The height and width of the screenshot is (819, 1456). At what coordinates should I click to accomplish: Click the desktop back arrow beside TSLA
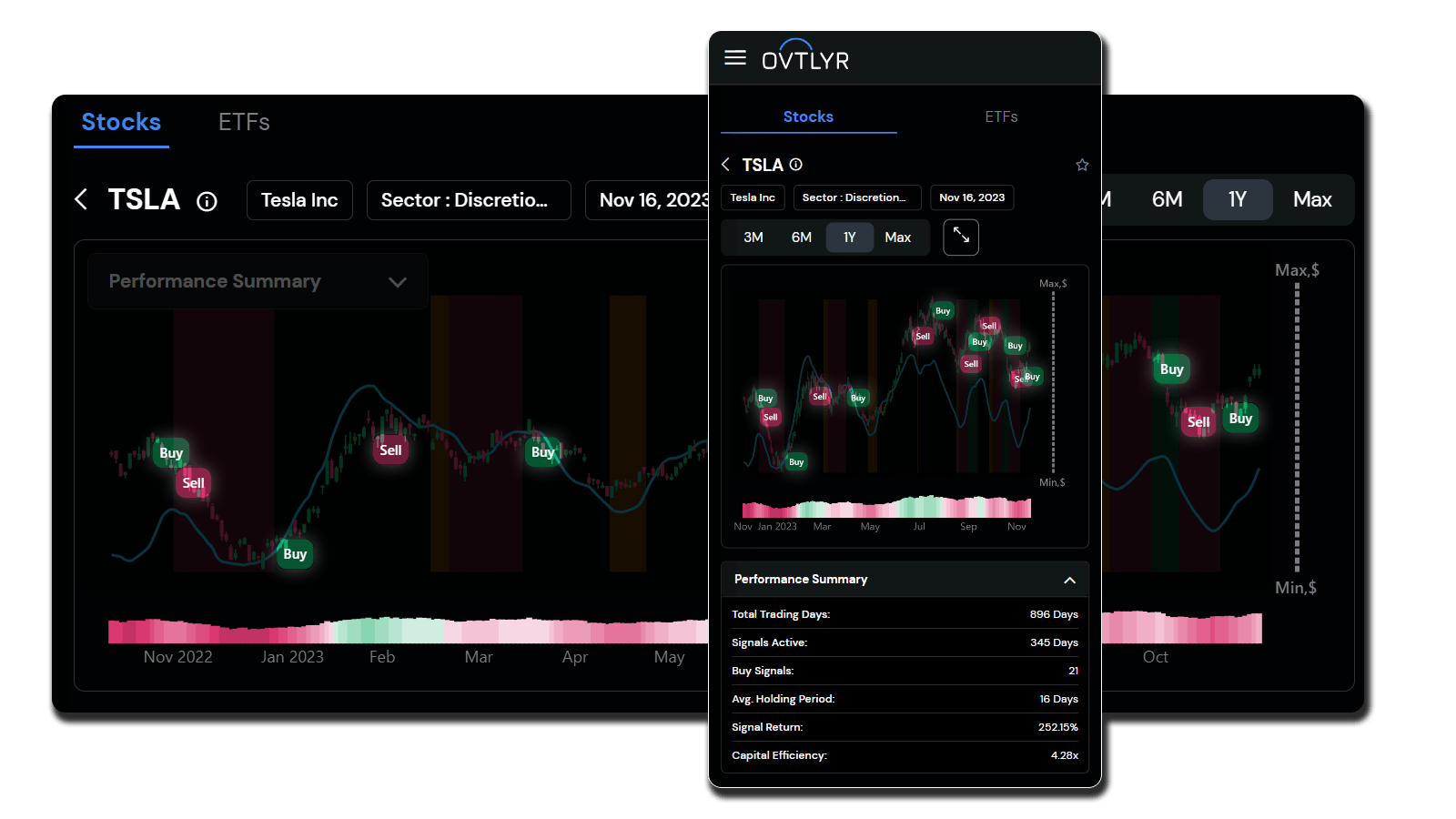(x=82, y=199)
